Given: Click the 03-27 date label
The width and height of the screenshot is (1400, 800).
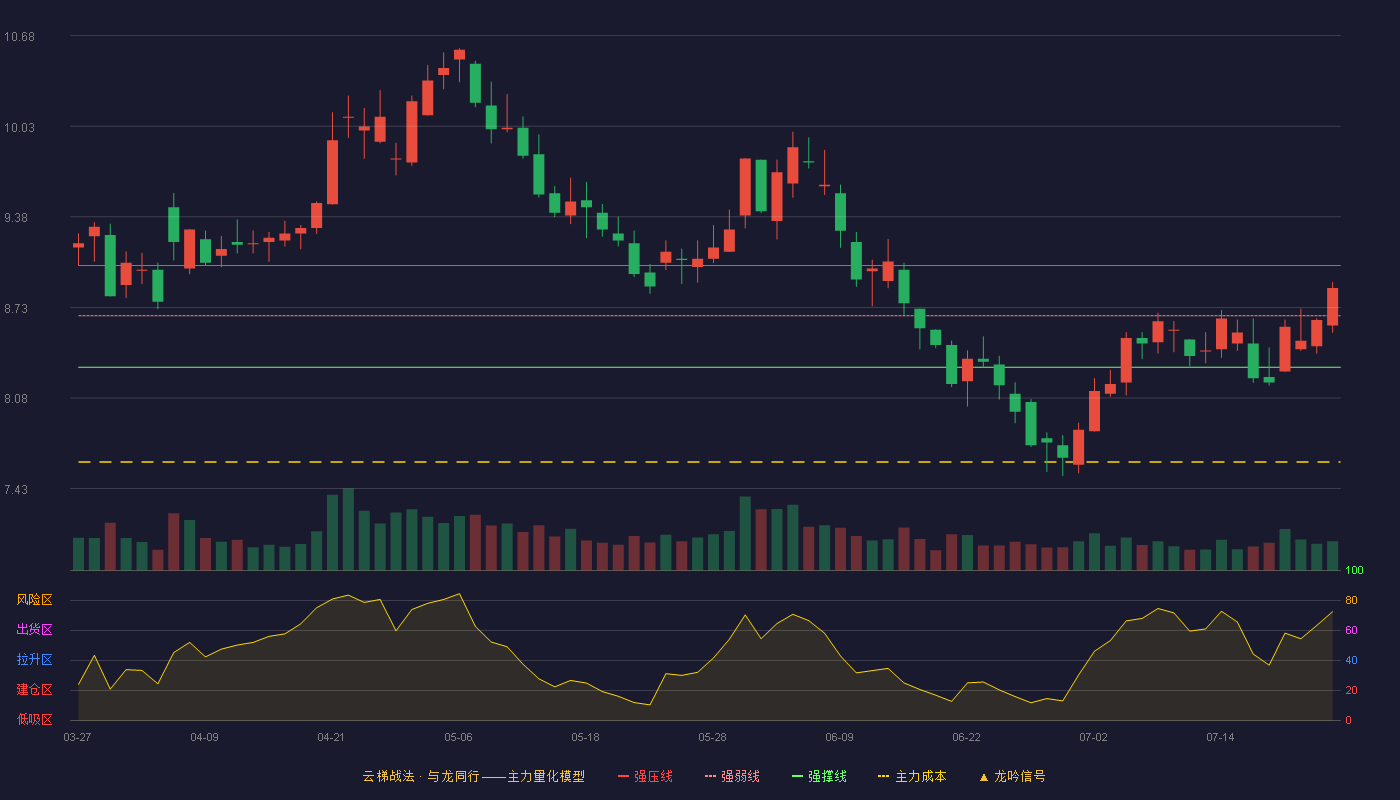Looking at the screenshot, I should pos(78,737).
